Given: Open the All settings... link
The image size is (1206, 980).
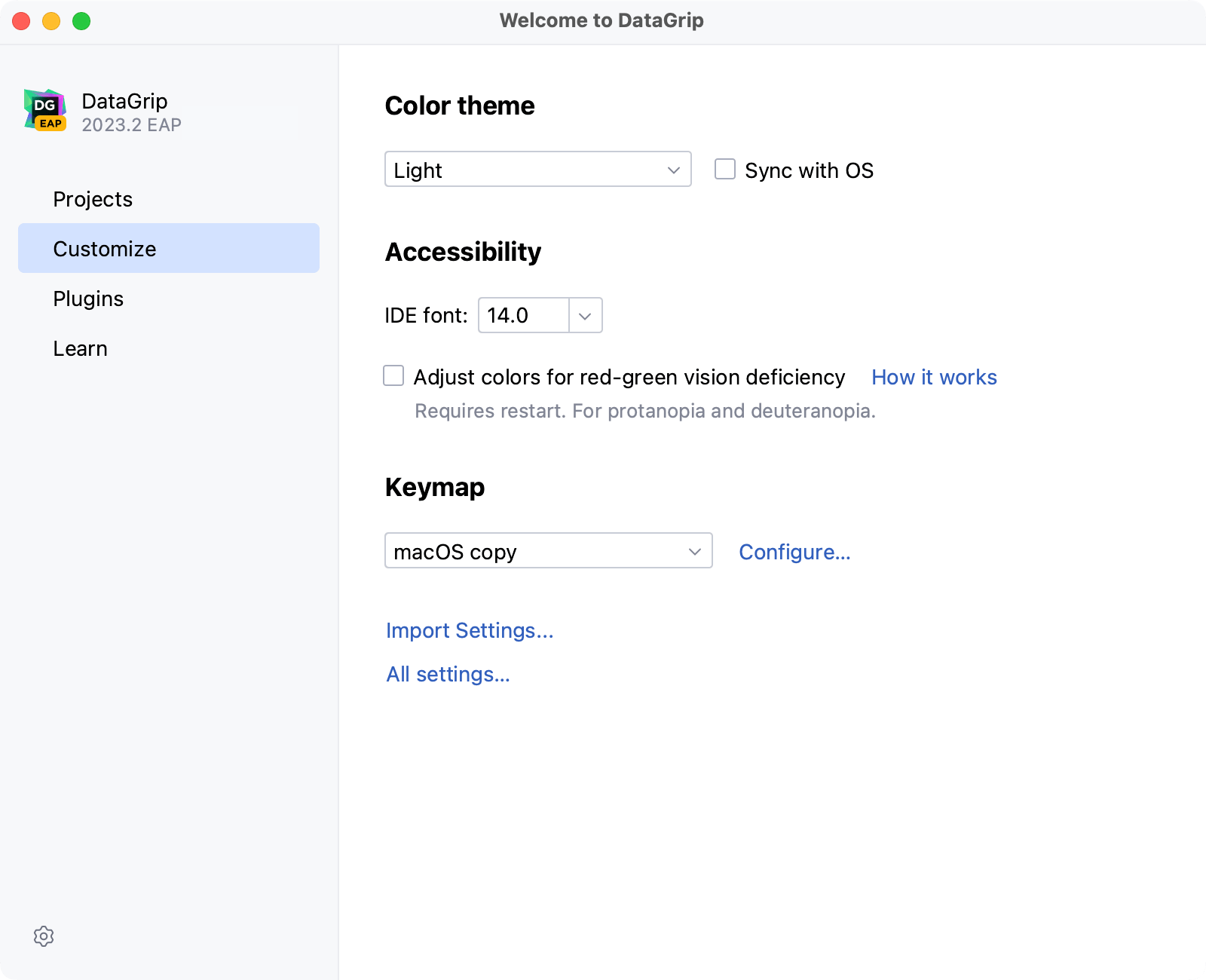Looking at the screenshot, I should pyautogui.click(x=448, y=674).
